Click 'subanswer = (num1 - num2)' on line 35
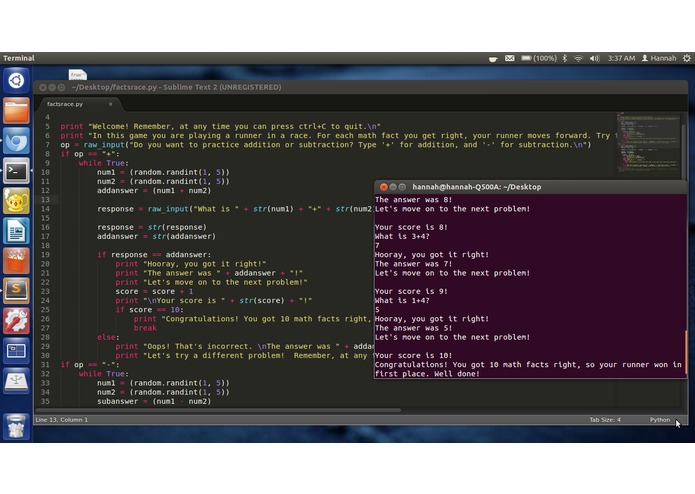This screenshot has height=494, width=695. pos(154,401)
